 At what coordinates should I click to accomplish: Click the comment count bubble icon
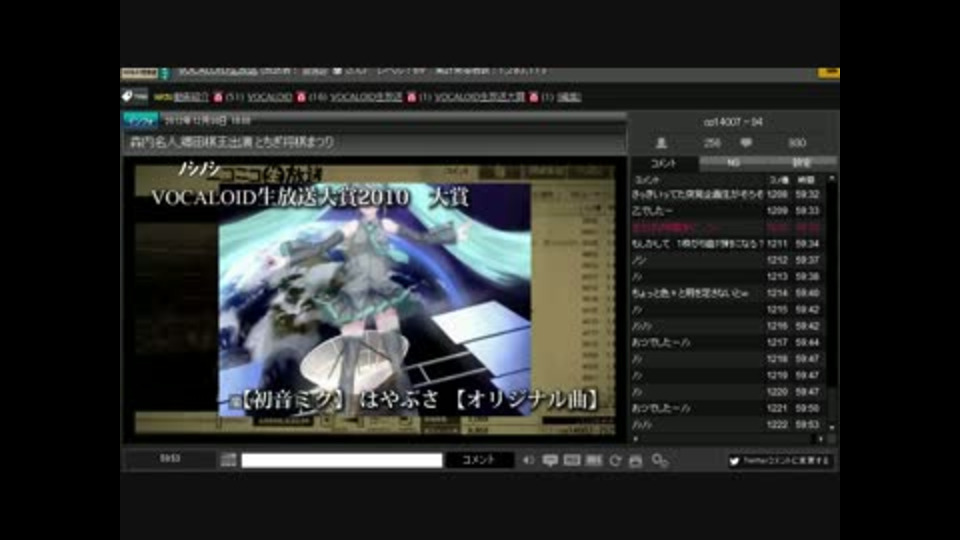746,143
